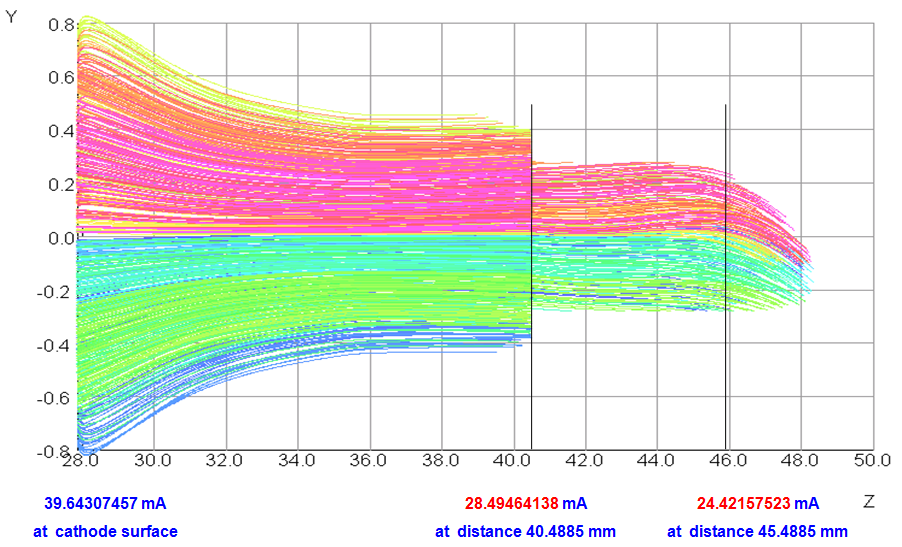
Task: Click the 0.4 tick on the Y axis
Action: tap(61, 131)
